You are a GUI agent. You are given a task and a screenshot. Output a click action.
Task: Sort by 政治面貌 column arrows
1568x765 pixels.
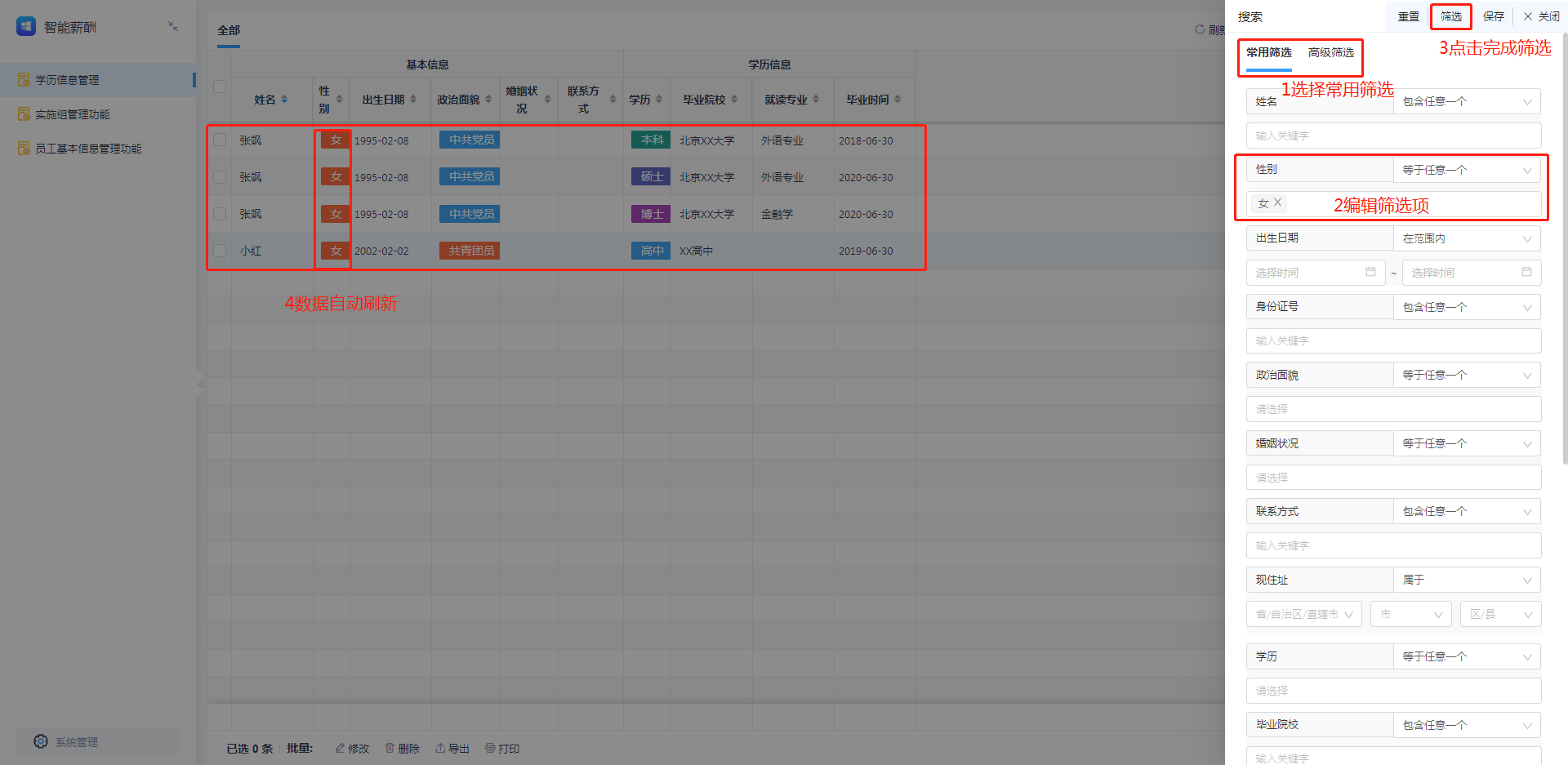[x=488, y=100]
